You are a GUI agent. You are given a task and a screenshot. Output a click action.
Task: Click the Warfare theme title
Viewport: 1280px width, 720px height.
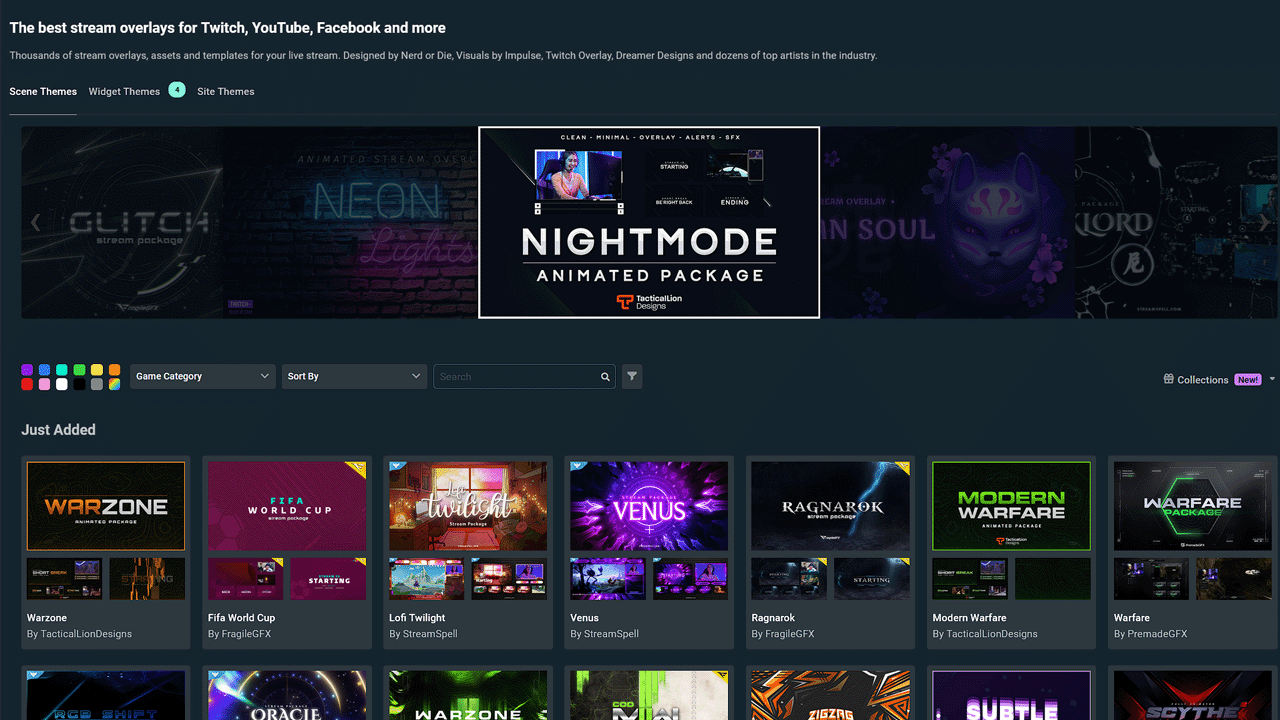[1132, 618]
